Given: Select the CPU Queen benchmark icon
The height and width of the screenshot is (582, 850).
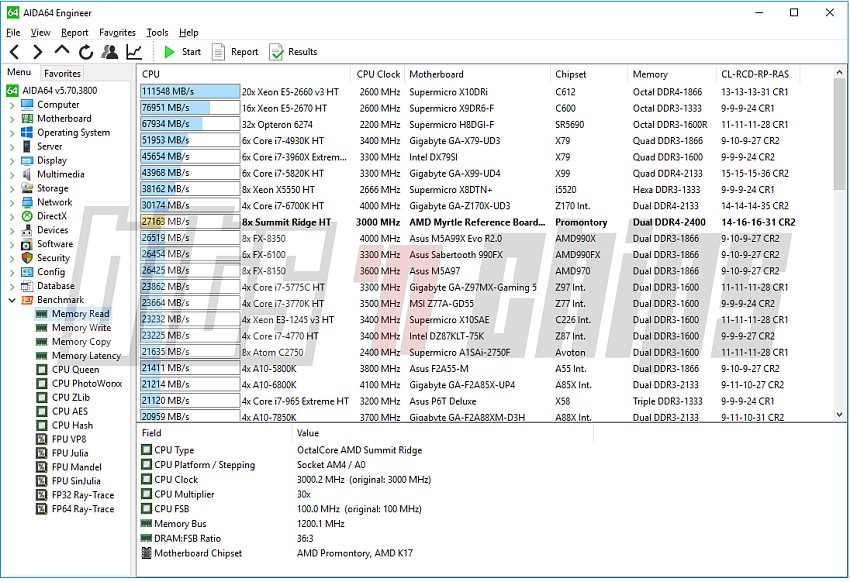Looking at the screenshot, I should 41,370.
